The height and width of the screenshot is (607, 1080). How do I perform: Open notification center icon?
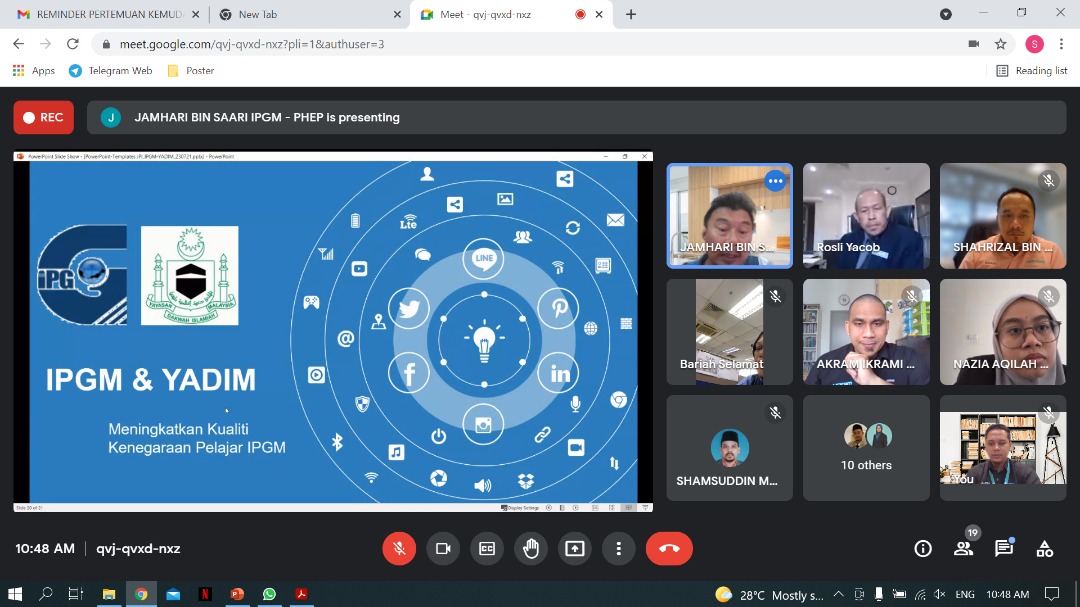[1052, 594]
